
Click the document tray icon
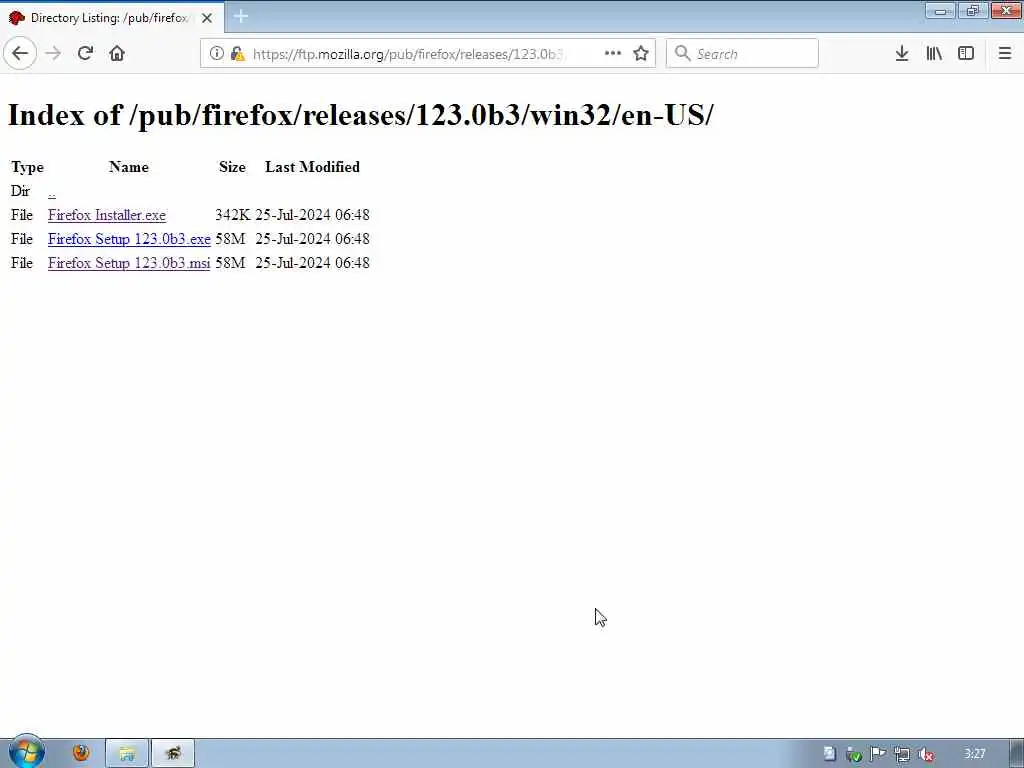829,754
